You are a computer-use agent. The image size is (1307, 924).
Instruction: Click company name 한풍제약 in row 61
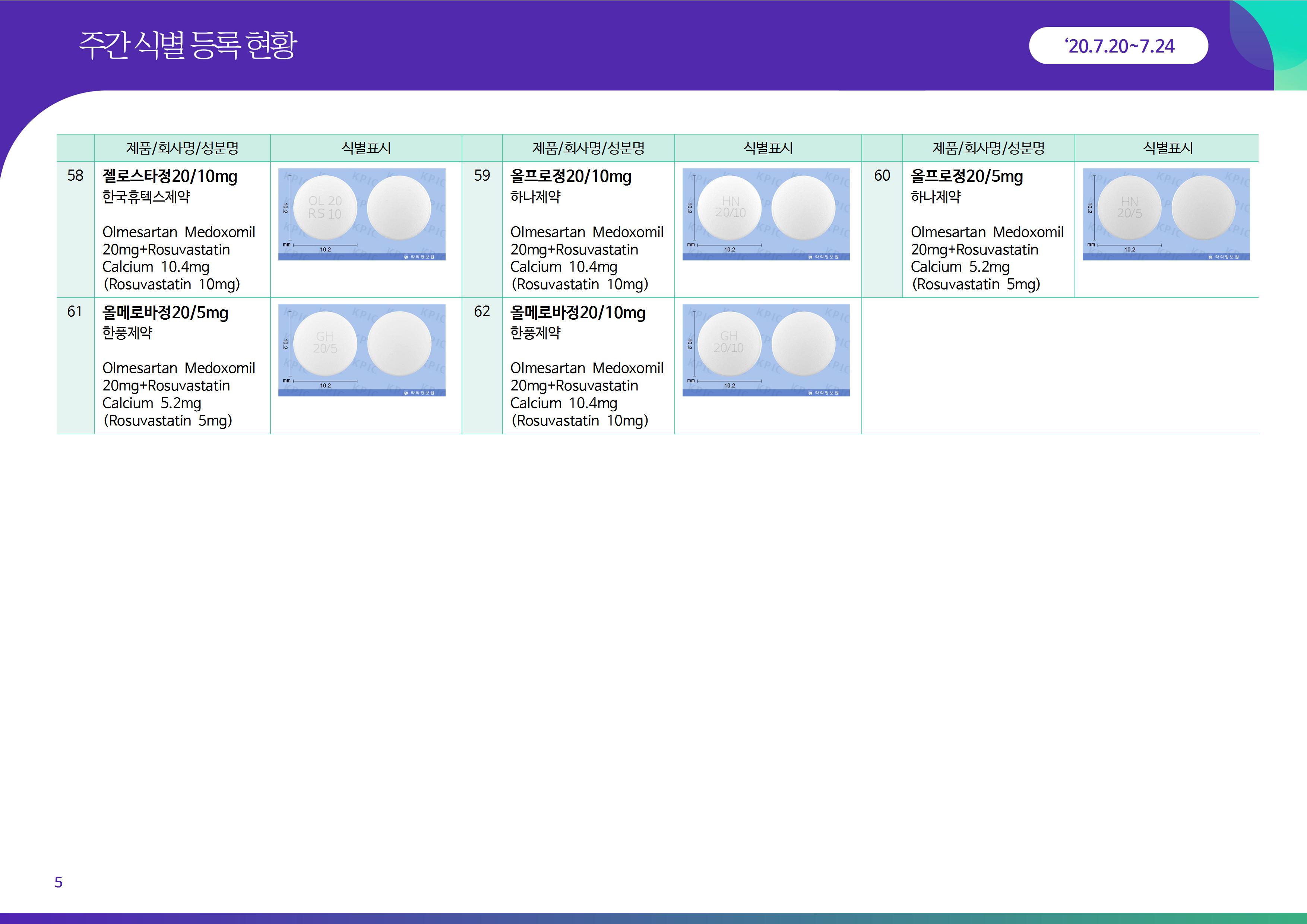pyautogui.click(x=127, y=333)
